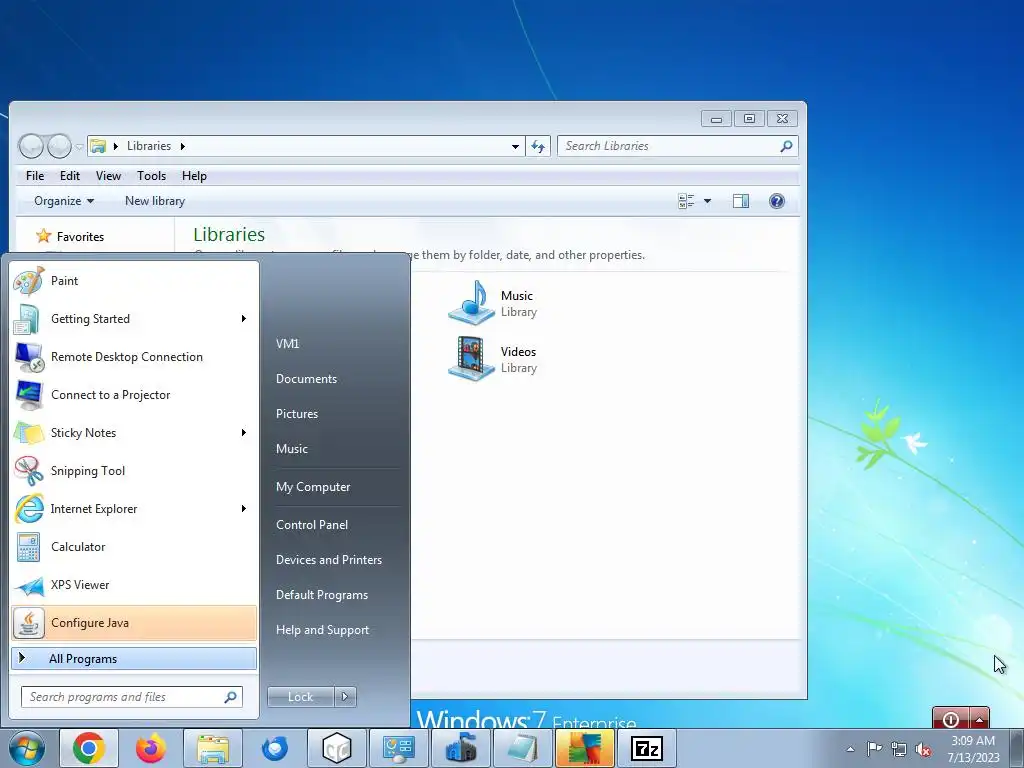Open the Notepad taskbar icon
1024x768 pixels.
(522, 748)
